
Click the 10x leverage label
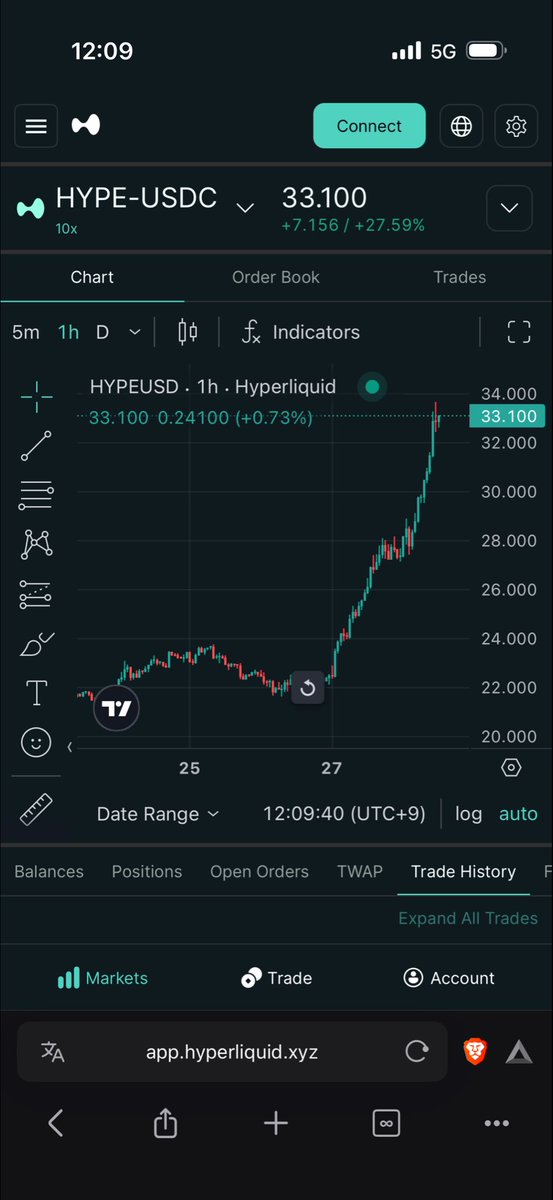[66, 228]
